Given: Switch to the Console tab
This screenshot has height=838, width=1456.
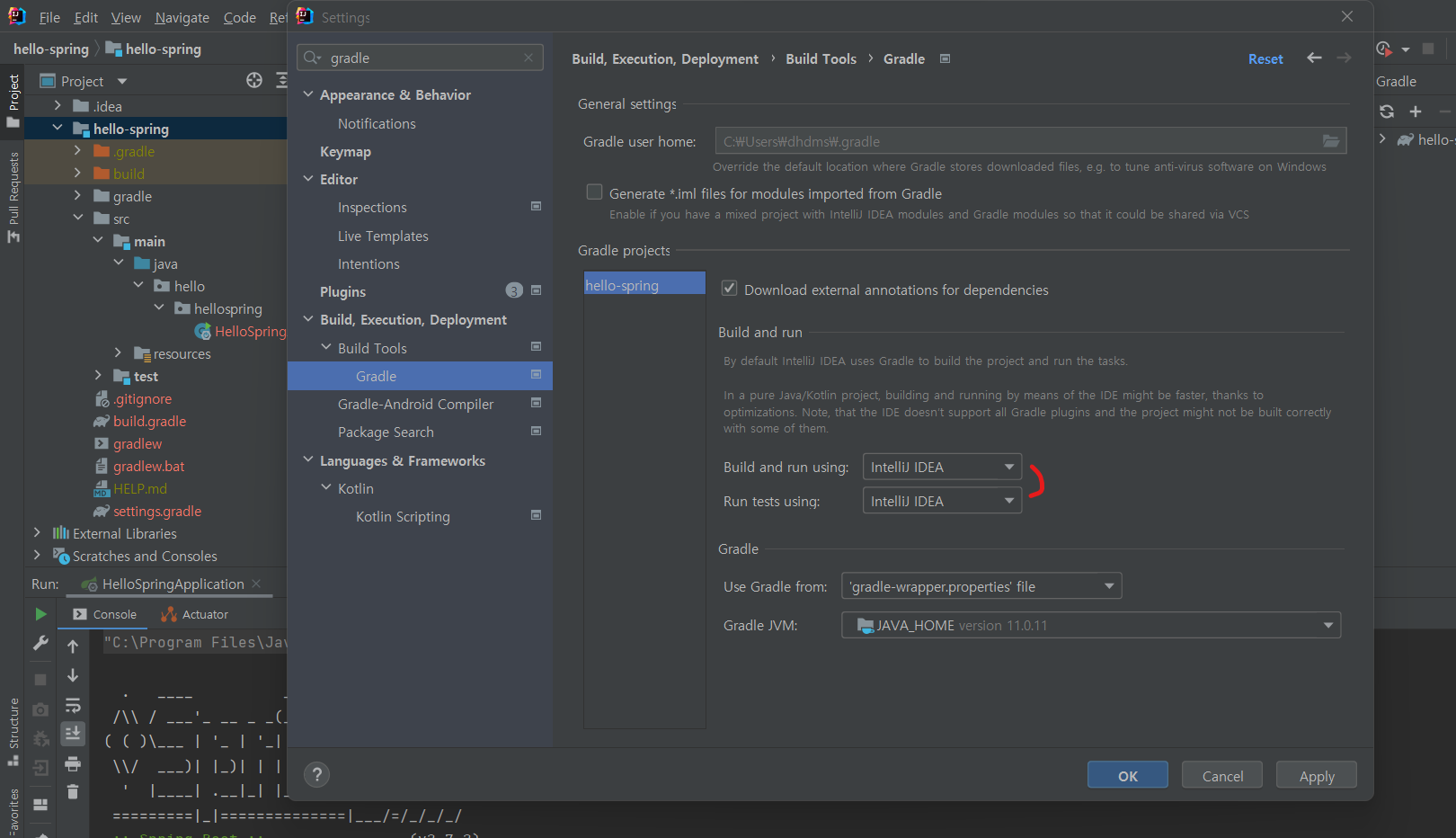Looking at the screenshot, I should [x=104, y=614].
